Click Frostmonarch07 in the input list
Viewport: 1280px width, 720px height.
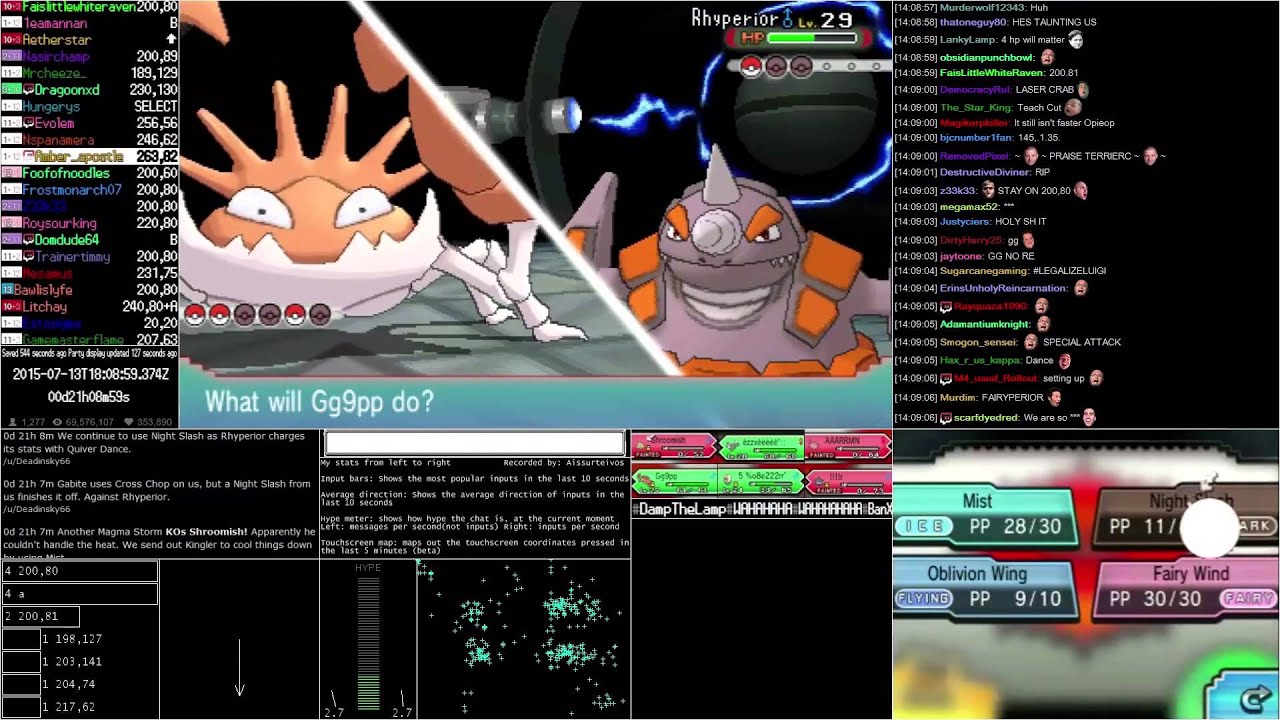pyautogui.click(x=72, y=190)
